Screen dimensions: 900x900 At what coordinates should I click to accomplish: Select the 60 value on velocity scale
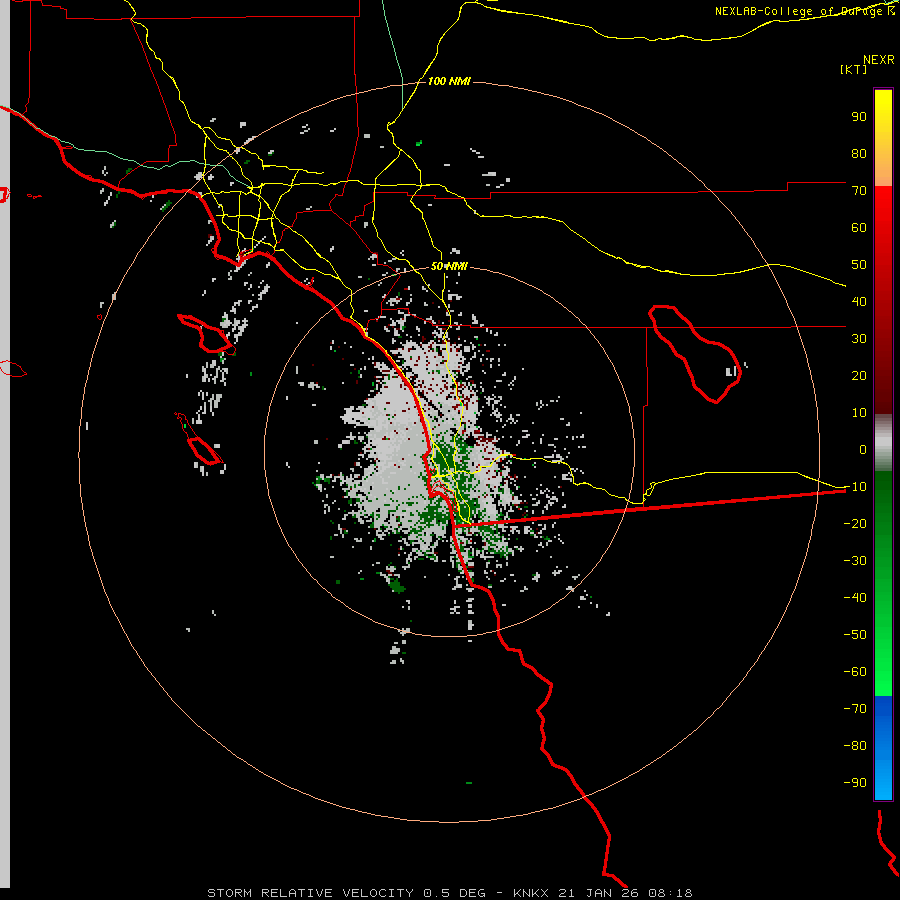tap(859, 227)
